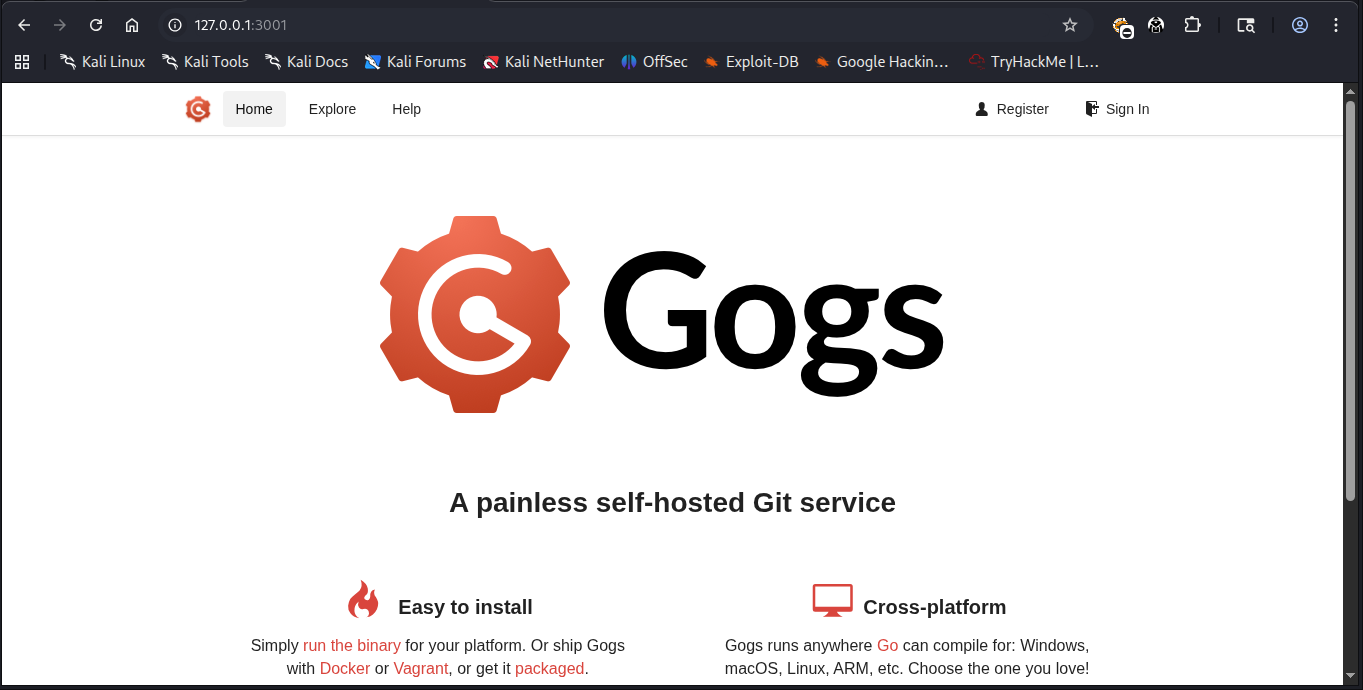Image resolution: width=1363 pixels, height=690 pixels.
Task: Select the Home navigation item
Action: pyautogui.click(x=254, y=109)
